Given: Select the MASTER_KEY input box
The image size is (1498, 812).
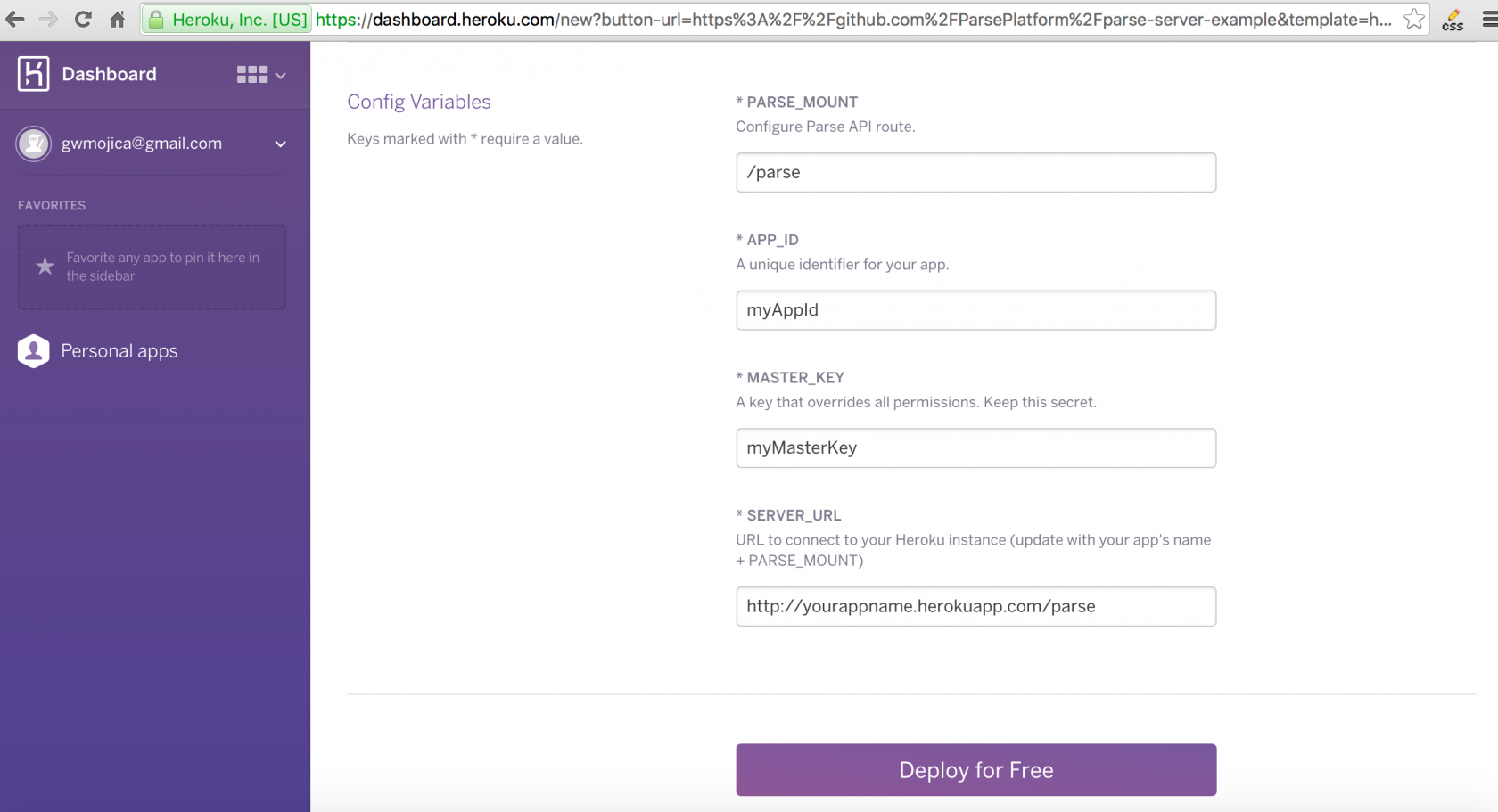Looking at the screenshot, I should [975, 447].
